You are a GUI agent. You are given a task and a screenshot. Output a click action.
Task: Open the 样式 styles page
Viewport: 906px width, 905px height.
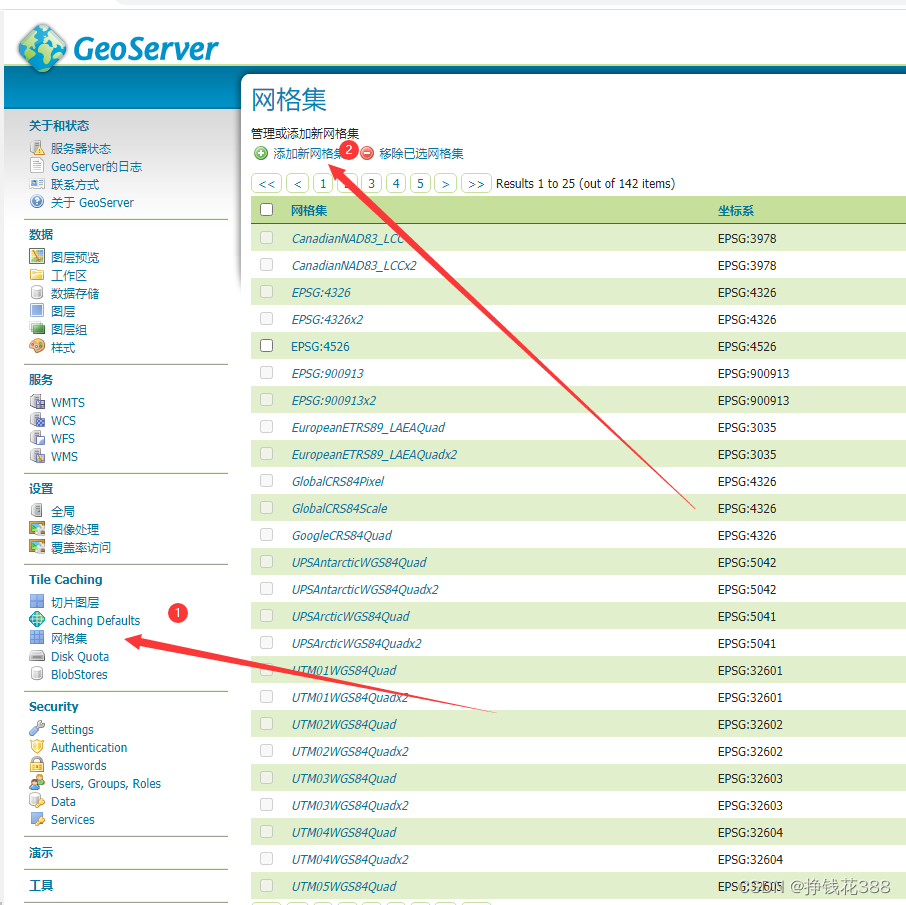63,347
